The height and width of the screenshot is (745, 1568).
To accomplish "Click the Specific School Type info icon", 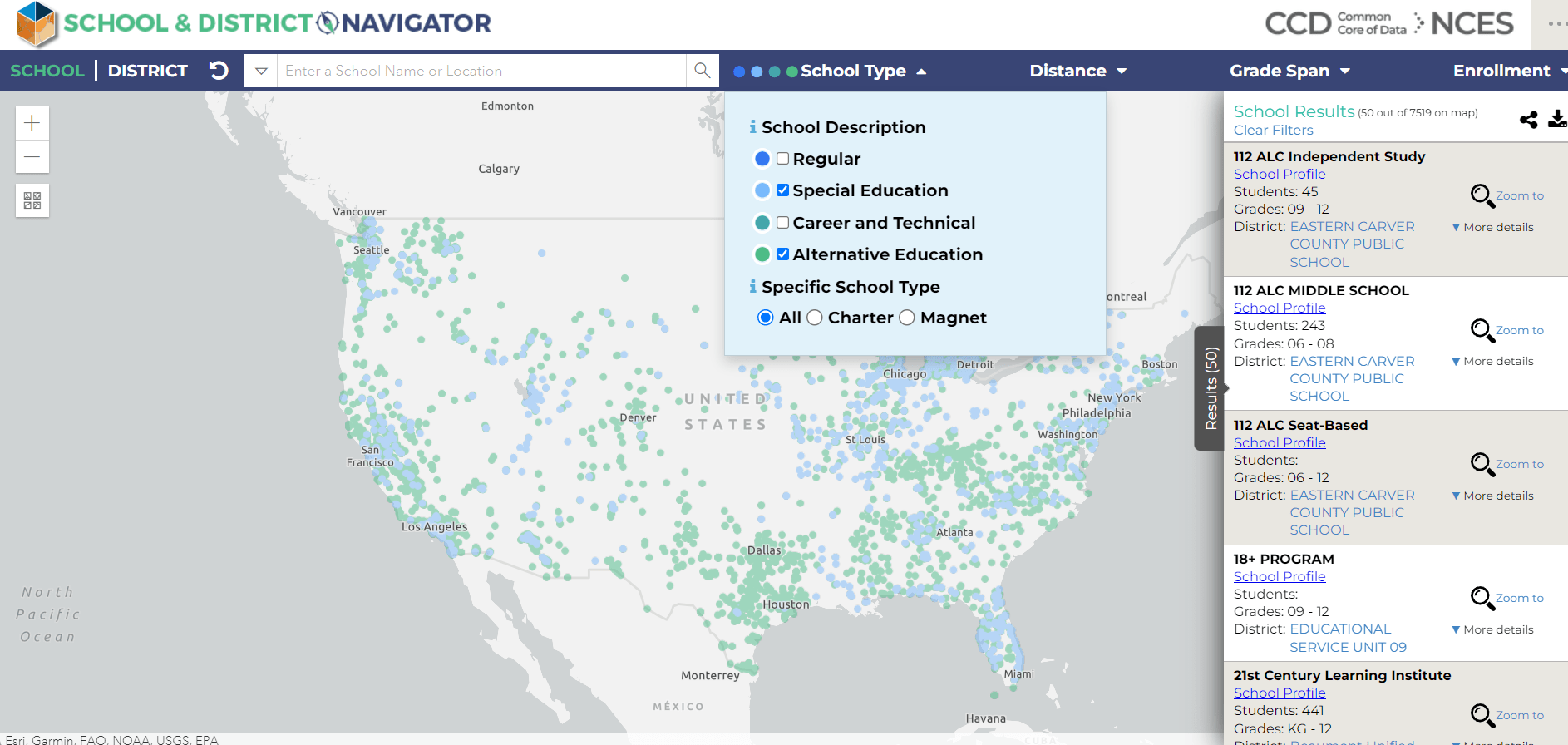I will coord(752,286).
